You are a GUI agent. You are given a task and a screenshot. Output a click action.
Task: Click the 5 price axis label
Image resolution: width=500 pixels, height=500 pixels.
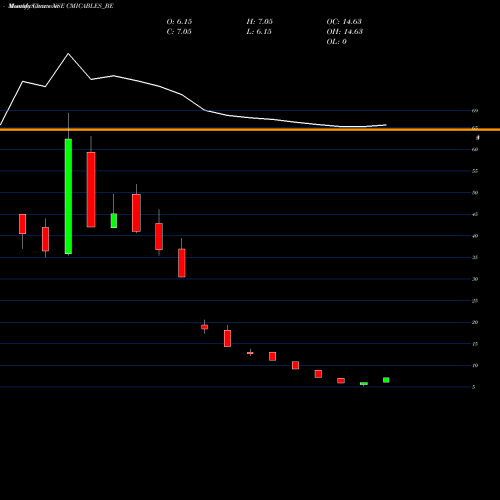point(473,387)
